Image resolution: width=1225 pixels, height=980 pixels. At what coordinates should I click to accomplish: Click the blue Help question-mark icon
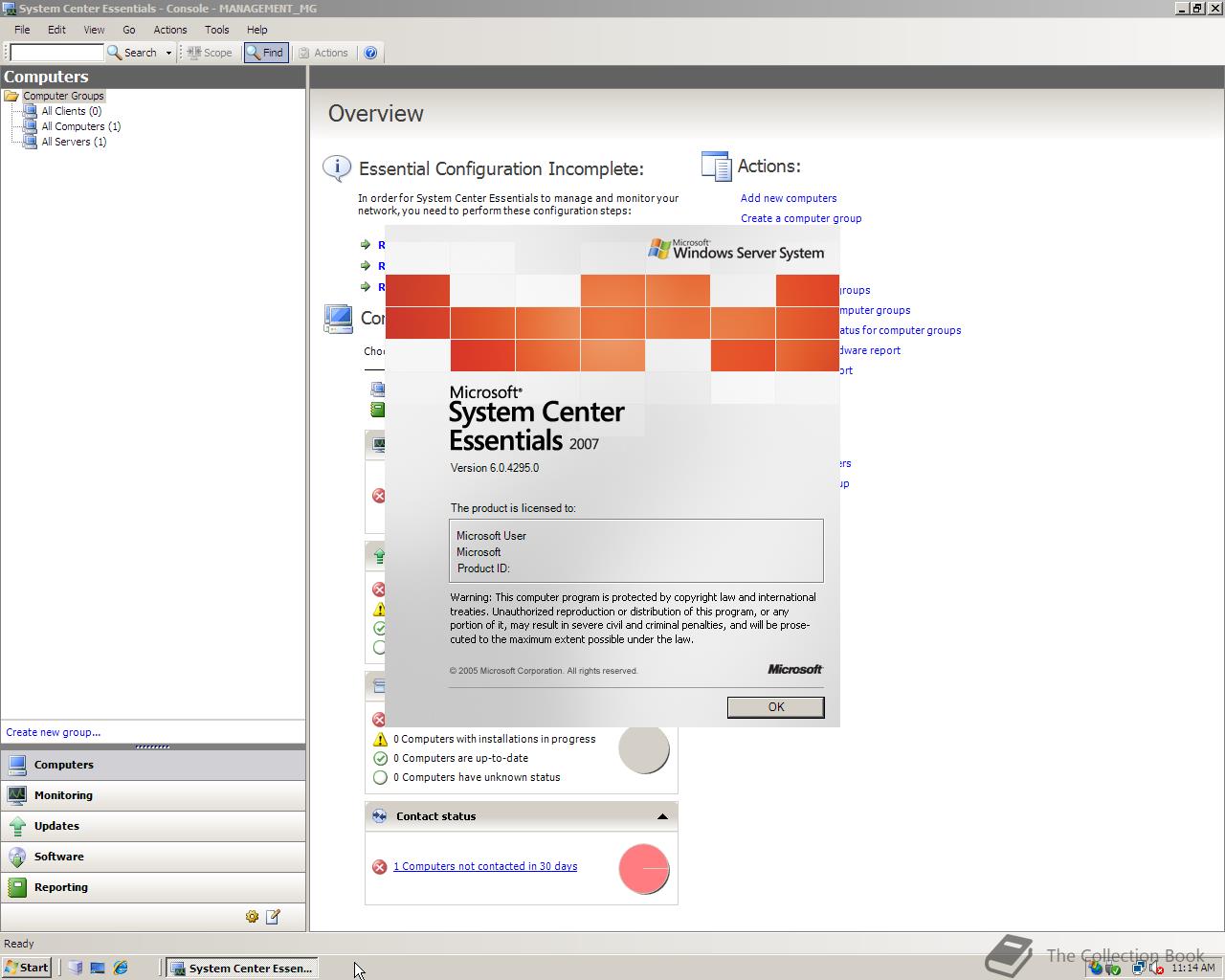pos(370,53)
